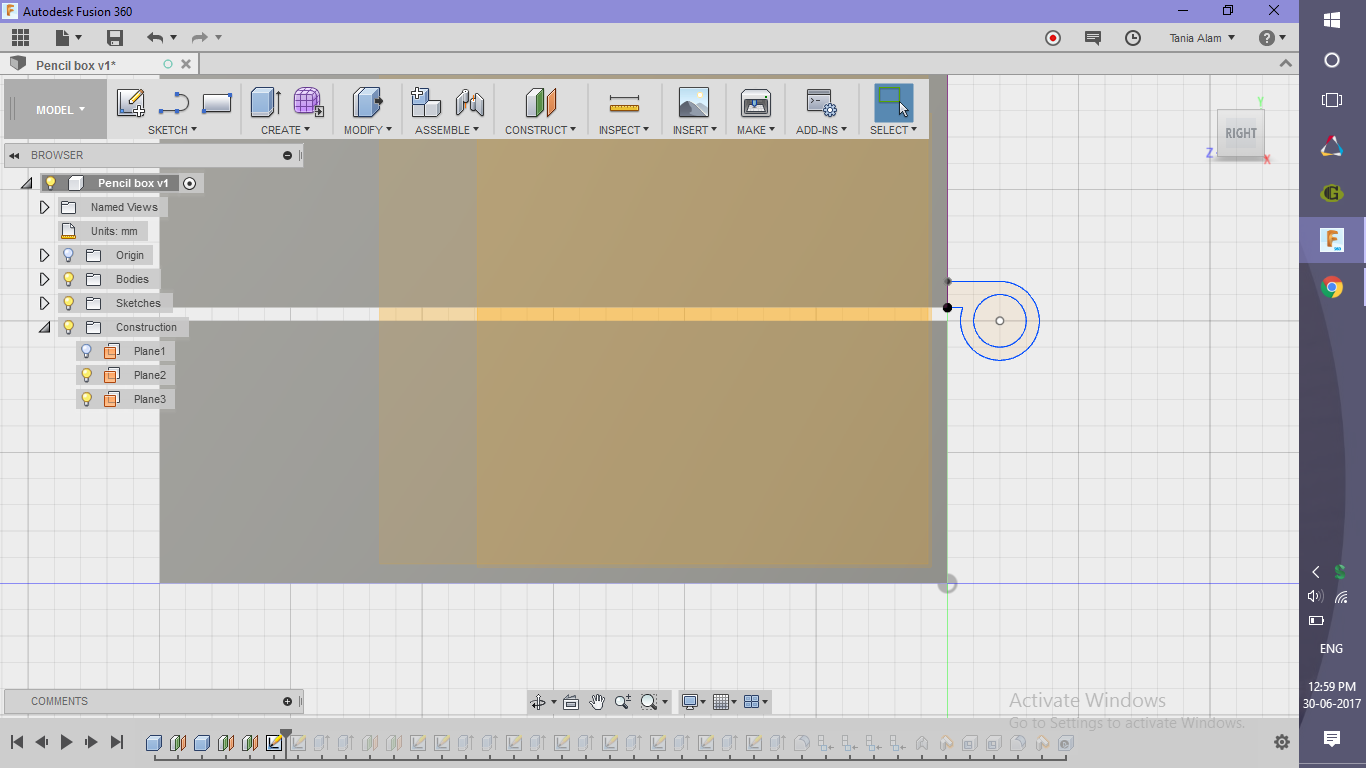Image resolution: width=1366 pixels, height=768 pixels.
Task: Toggle visibility bulb for Plane3
Action: coord(87,399)
